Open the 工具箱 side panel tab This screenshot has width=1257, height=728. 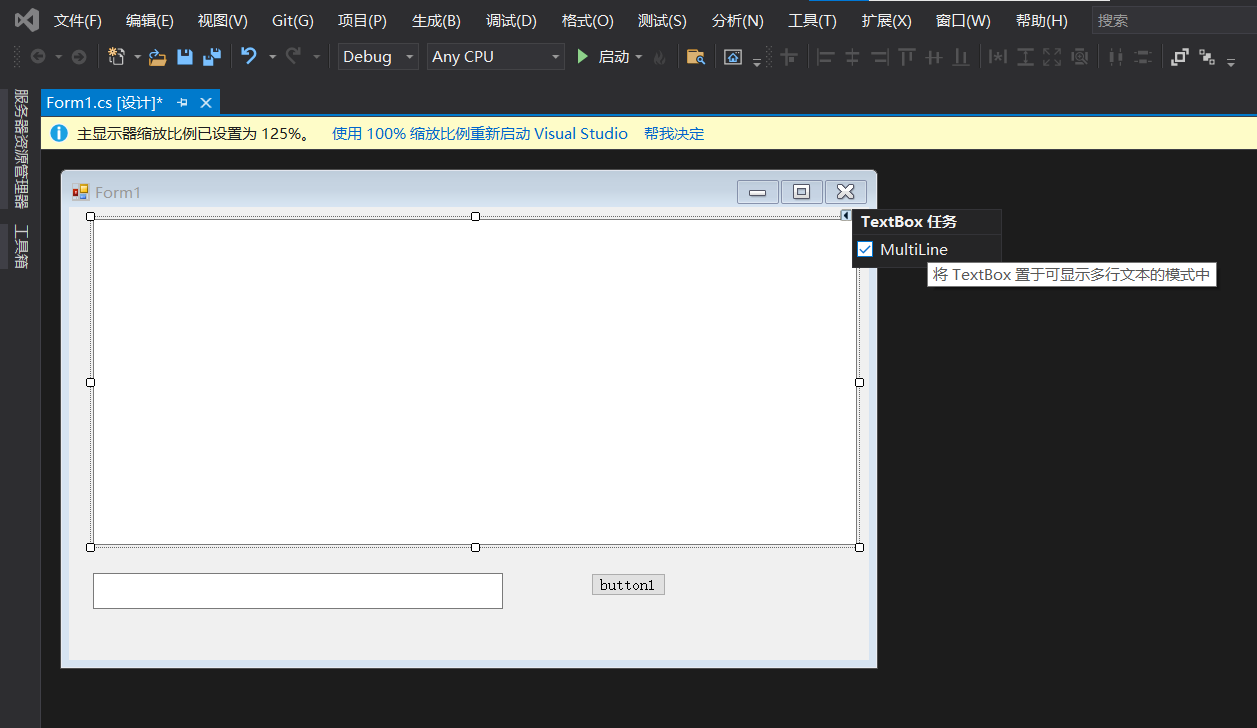(x=20, y=246)
